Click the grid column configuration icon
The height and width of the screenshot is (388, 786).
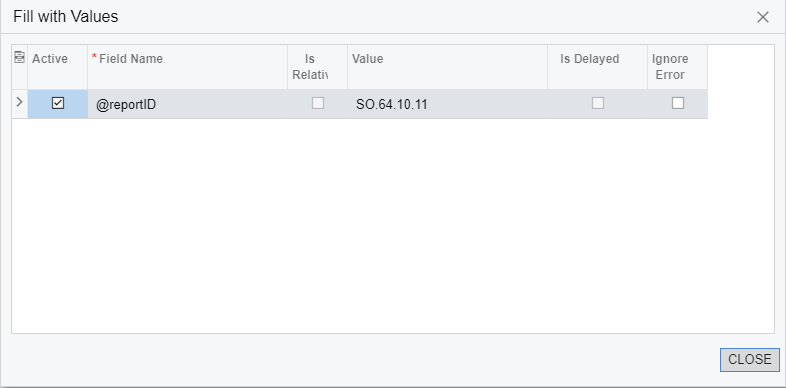click(x=20, y=57)
